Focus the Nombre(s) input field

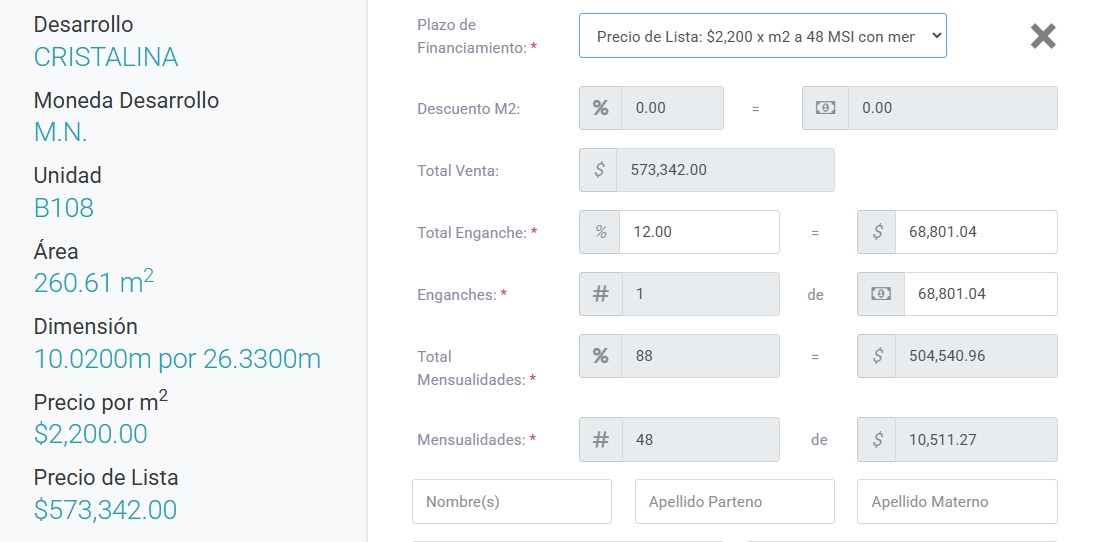tap(512, 501)
